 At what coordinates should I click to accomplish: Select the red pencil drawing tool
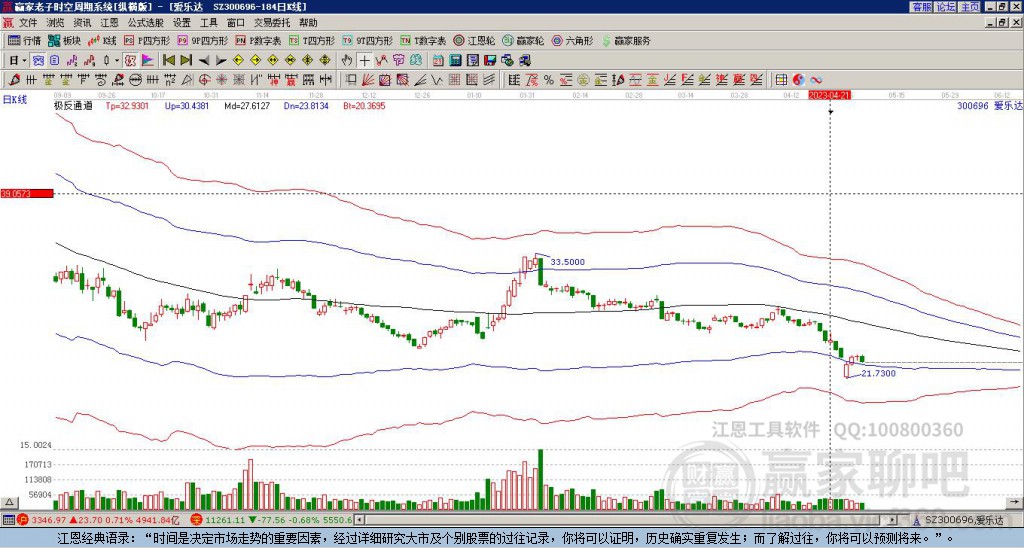(14, 80)
